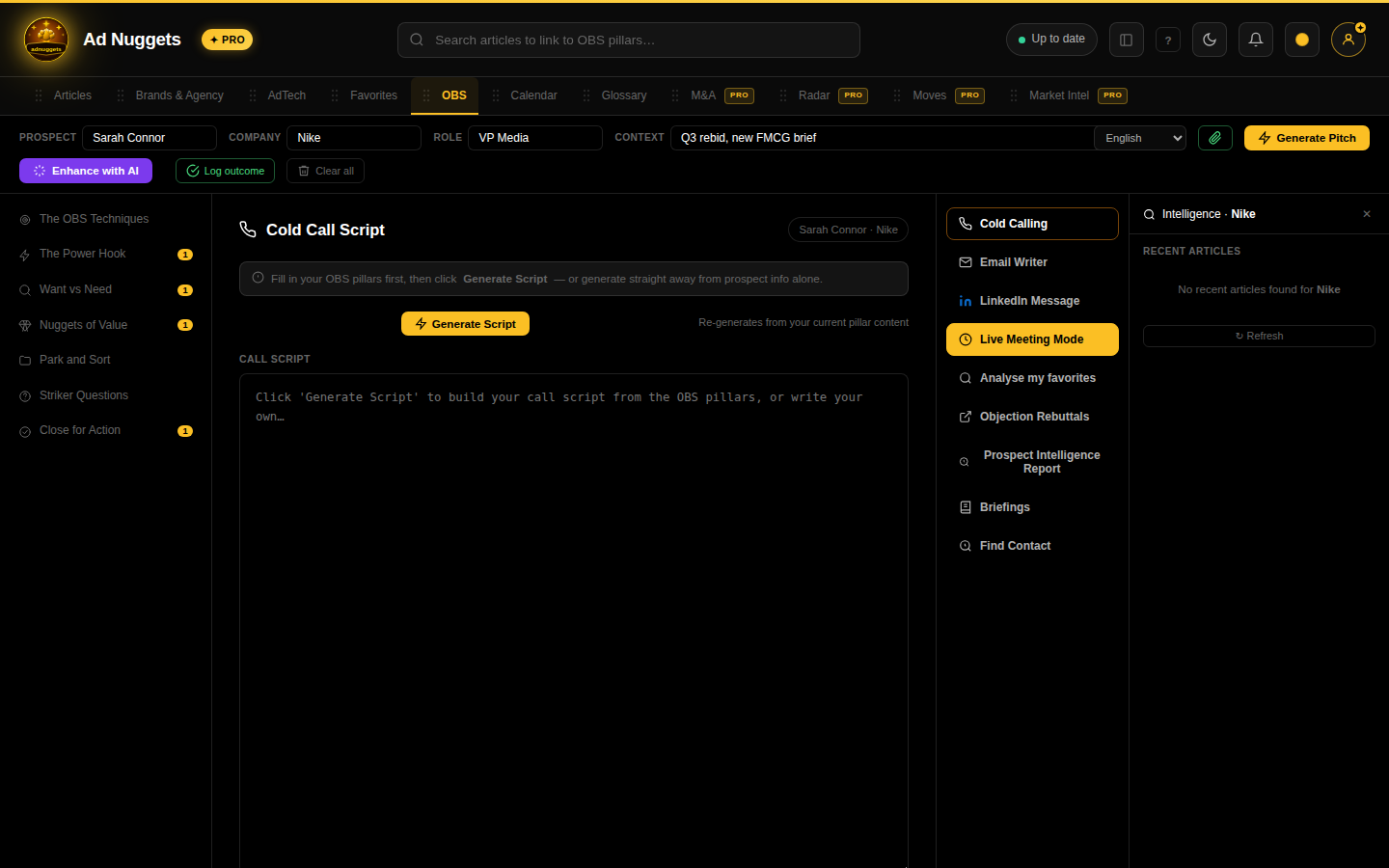Click inside the Call Script text area
Viewport: 1389px width, 868px height.
click(574, 620)
